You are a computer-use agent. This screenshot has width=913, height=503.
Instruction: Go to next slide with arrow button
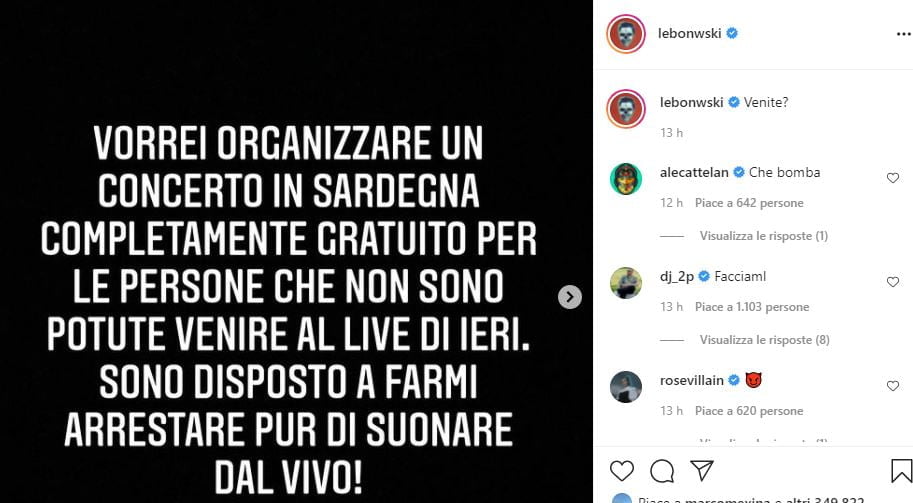pyautogui.click(x=569, y=297)
